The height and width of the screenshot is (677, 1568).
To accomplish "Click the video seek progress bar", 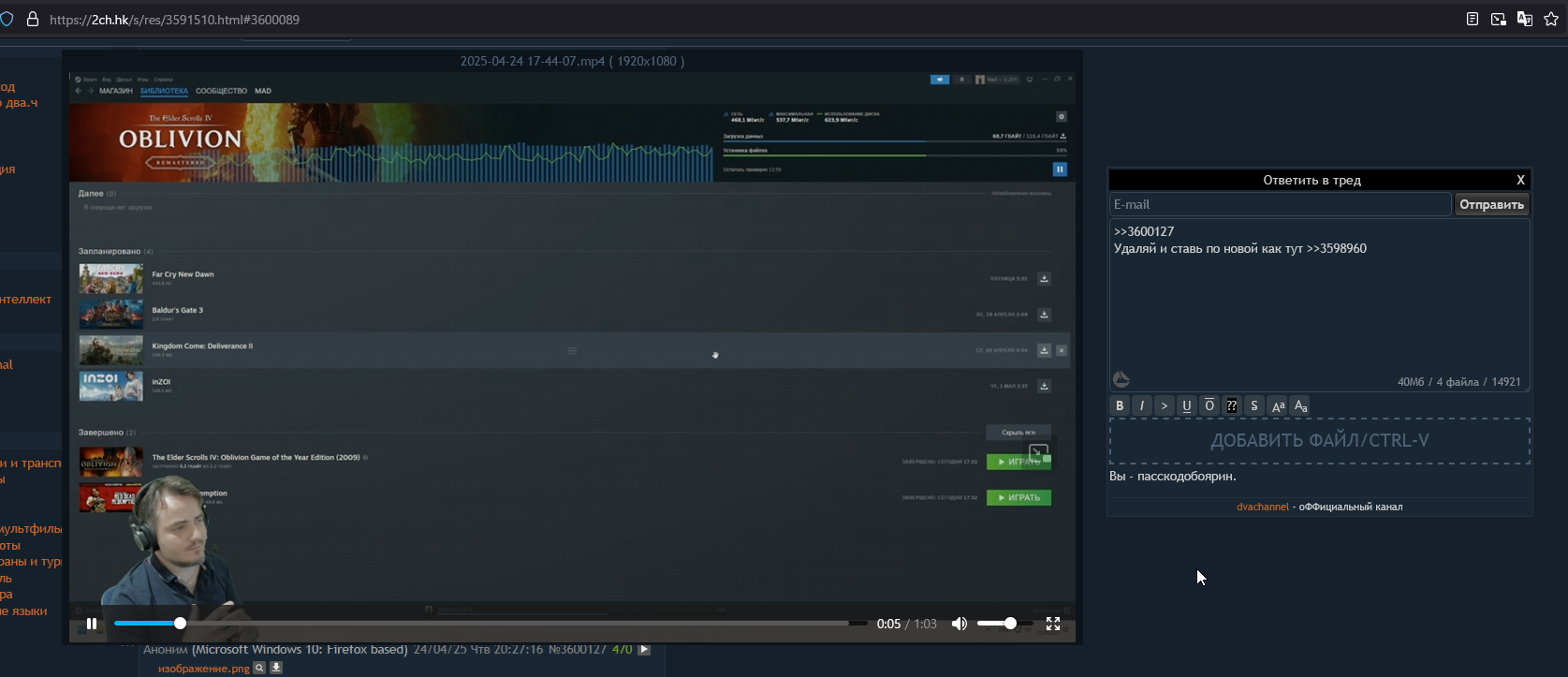I will [x=490, y=624].
